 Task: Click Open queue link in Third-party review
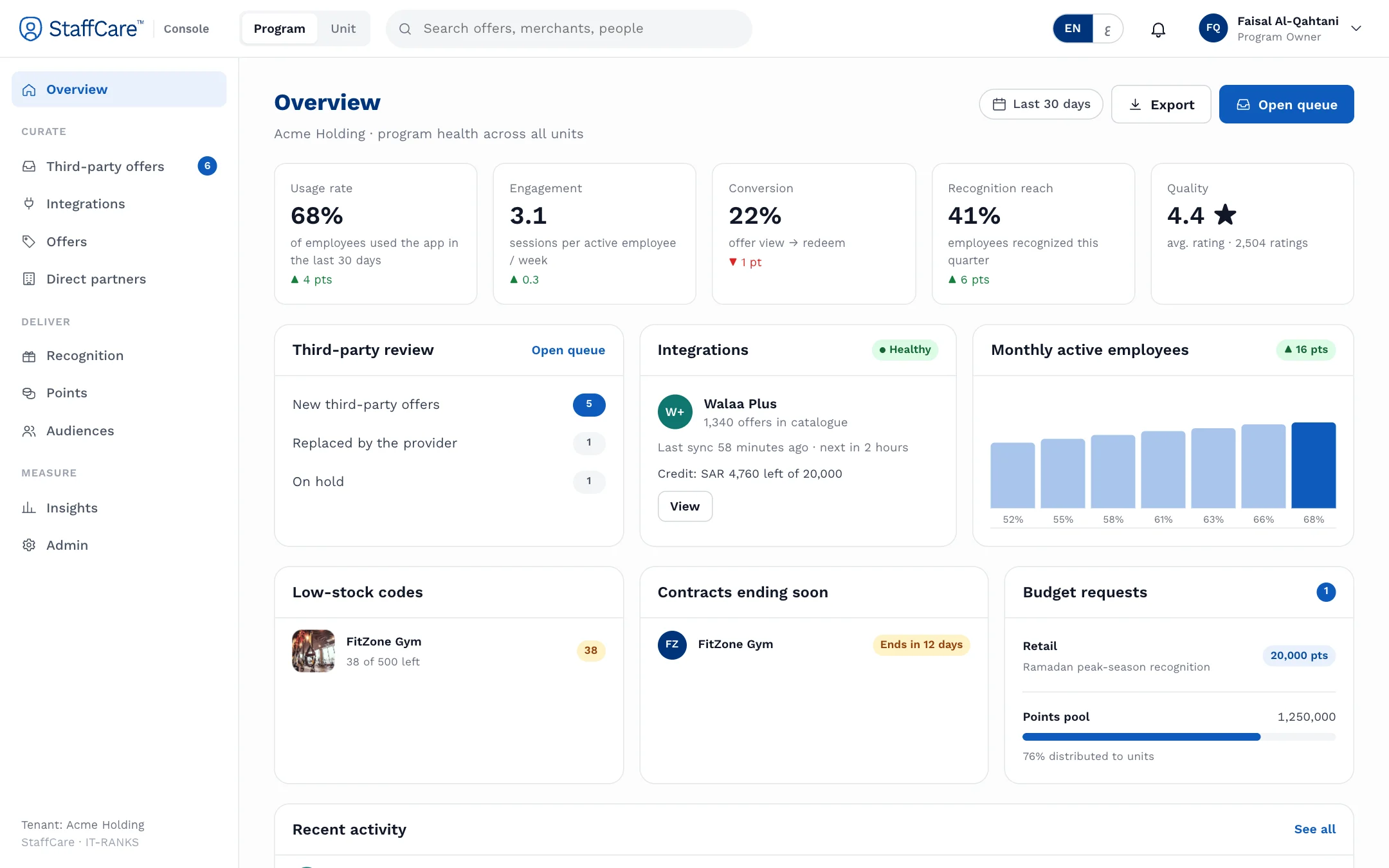point(568,350)
